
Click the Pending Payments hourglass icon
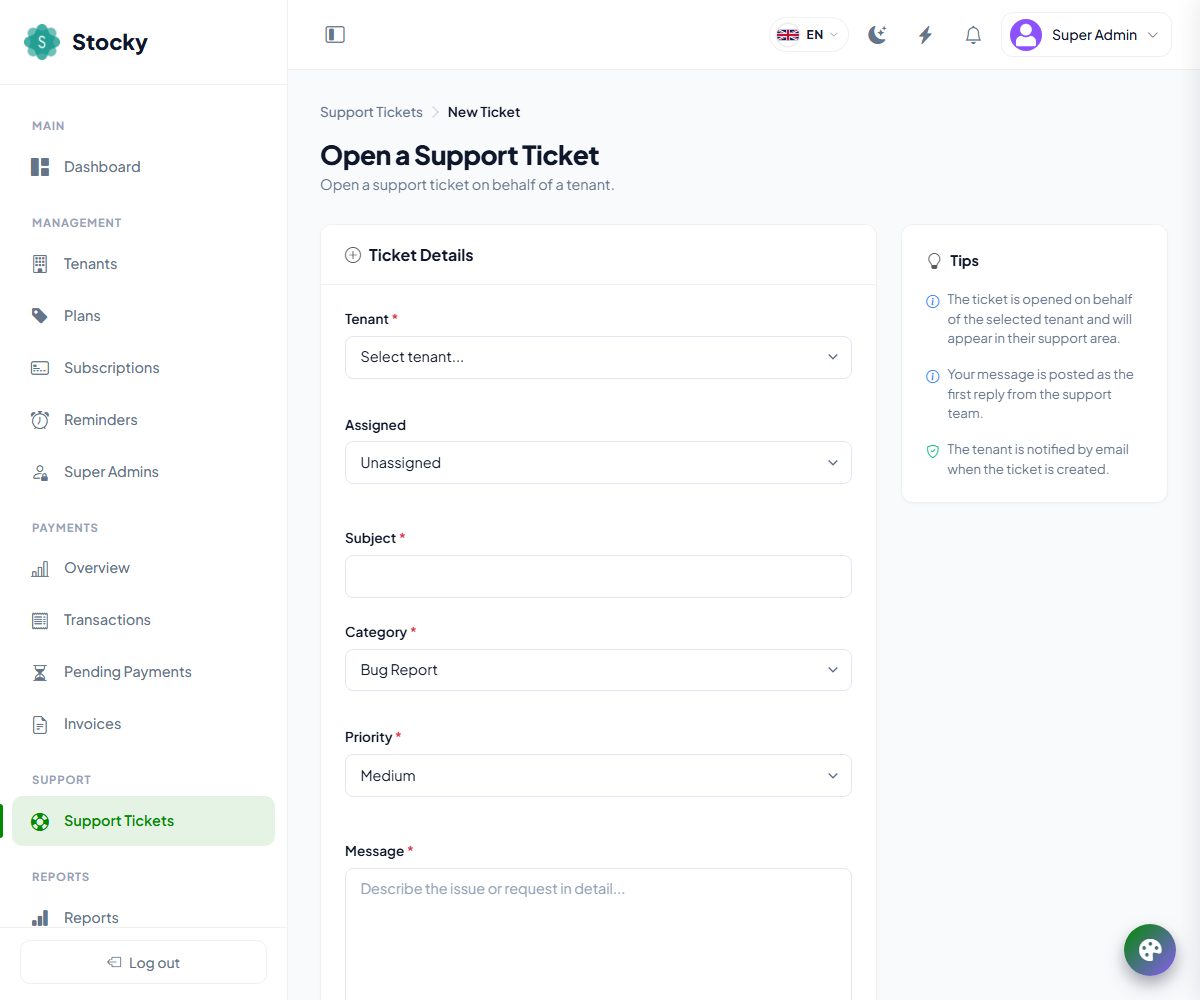(40, 672)
